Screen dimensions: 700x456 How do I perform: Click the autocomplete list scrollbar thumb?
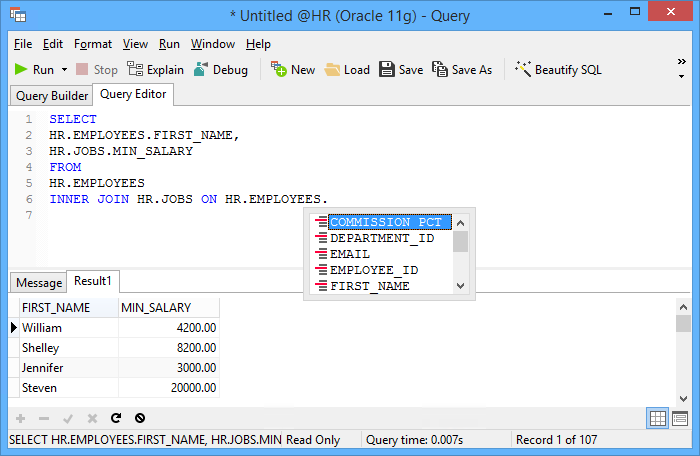(460, 242)
